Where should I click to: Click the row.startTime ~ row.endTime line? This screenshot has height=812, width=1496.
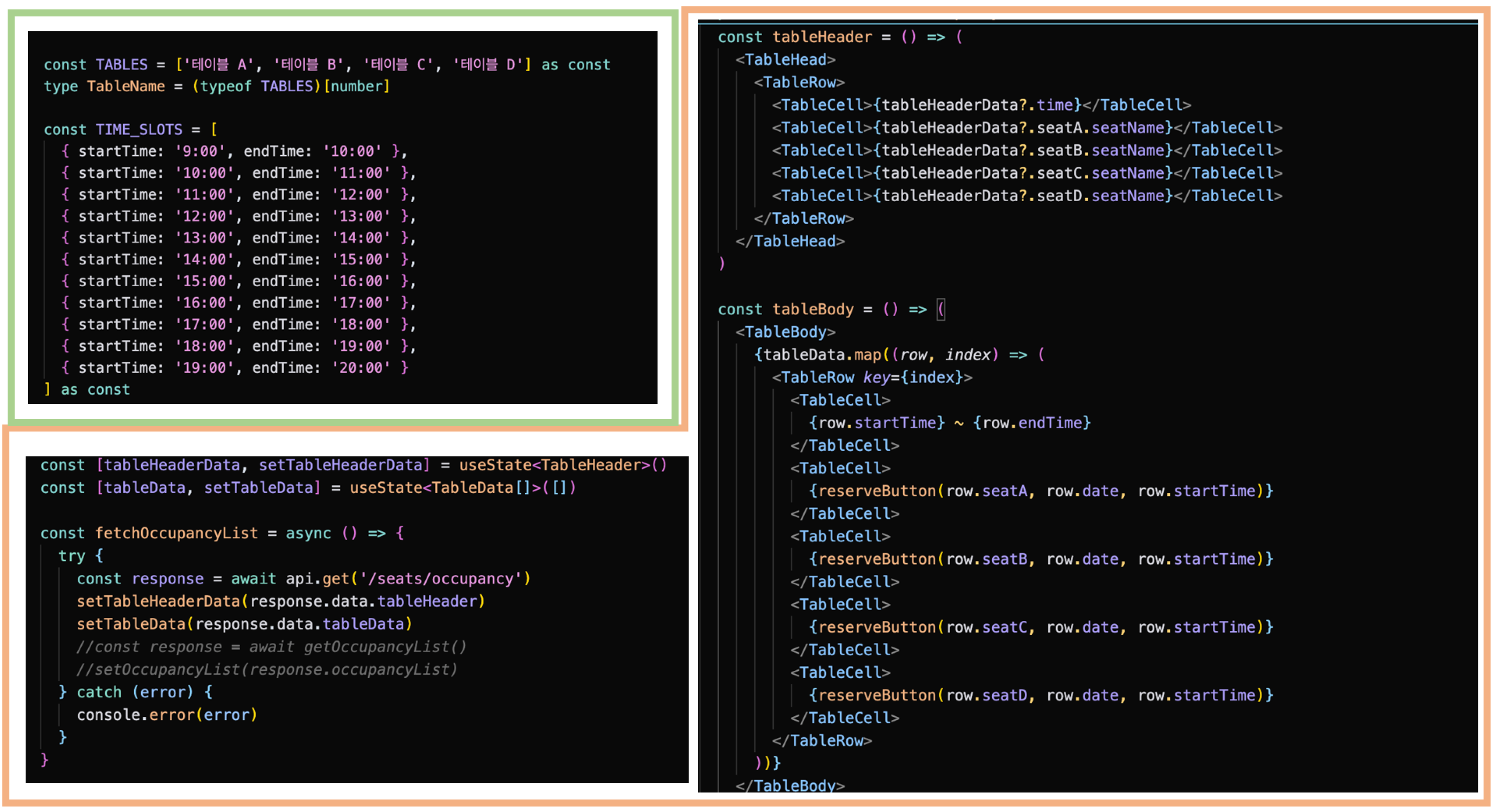(950, 422)
